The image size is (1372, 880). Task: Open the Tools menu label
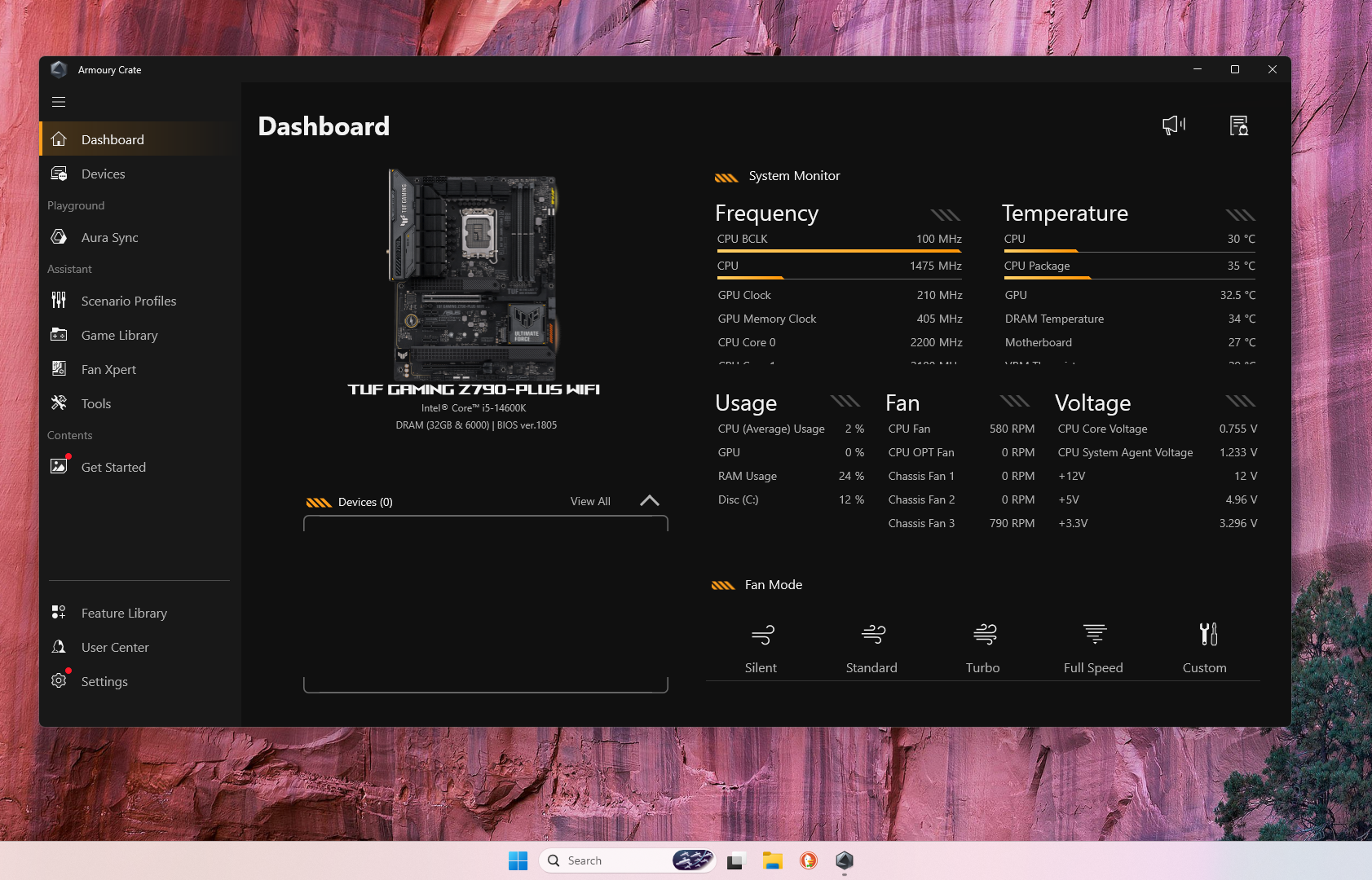[x=96, y=403]
